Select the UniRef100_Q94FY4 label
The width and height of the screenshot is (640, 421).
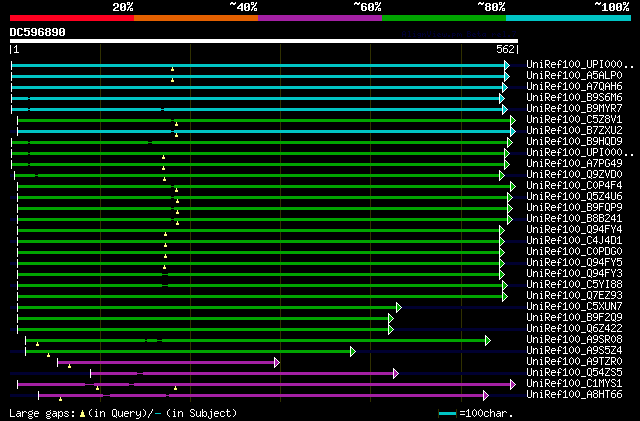[x=574, y=230]
